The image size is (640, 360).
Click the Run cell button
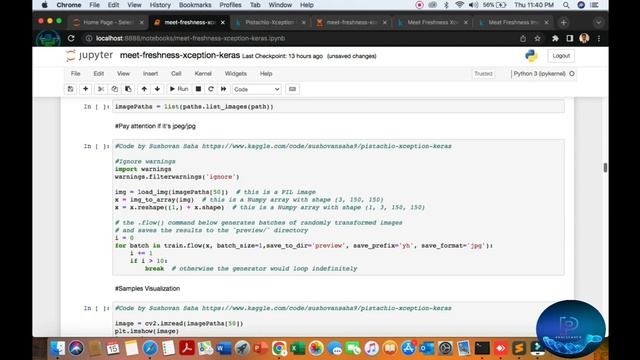pos(179,89)
